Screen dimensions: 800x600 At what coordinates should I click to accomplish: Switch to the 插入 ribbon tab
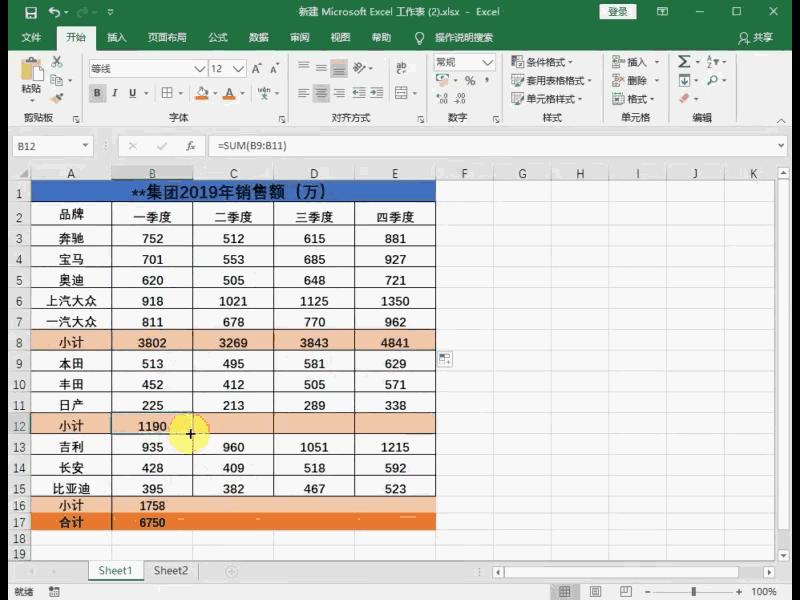click(115, 37)
